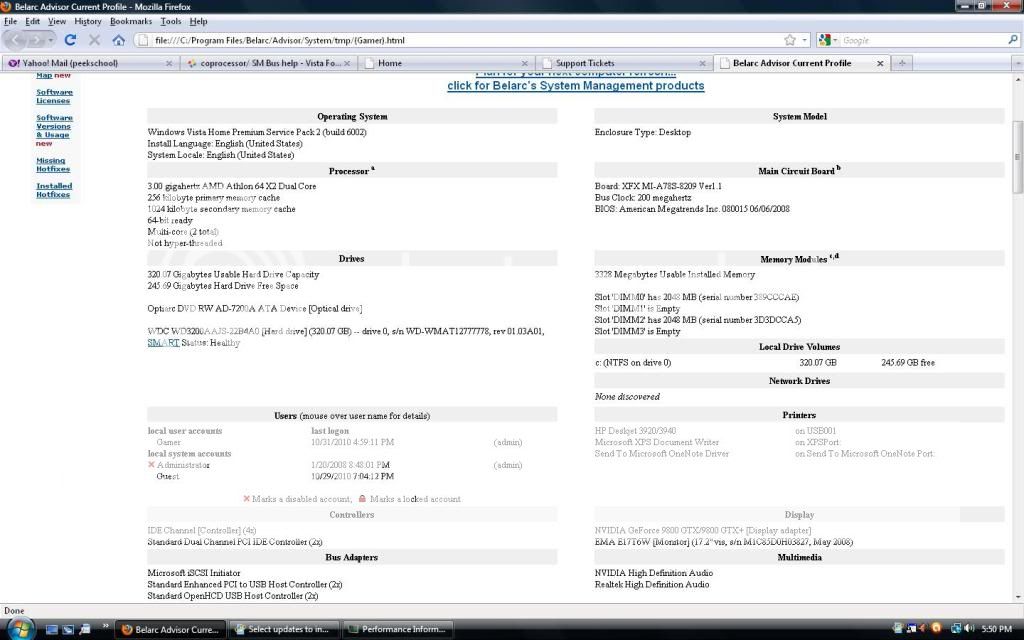This screenshot has width=1024, height=640.
Task: Open the File menu
Action: coord(10,22)
